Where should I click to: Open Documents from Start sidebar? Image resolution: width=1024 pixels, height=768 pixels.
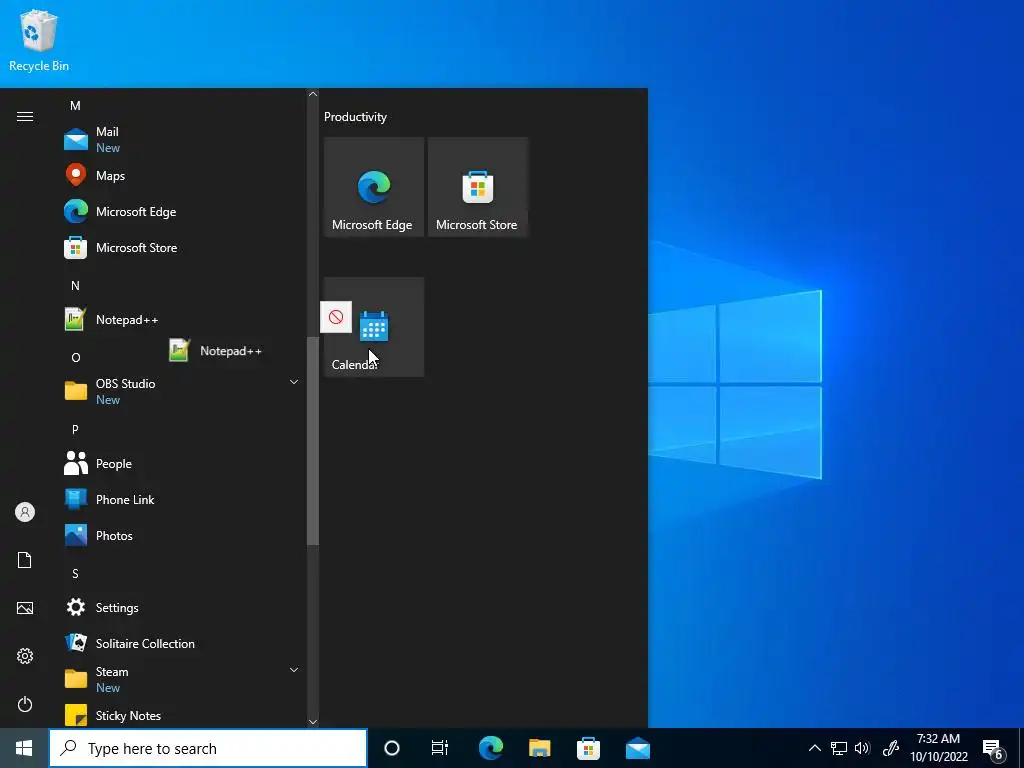[25, 560]
